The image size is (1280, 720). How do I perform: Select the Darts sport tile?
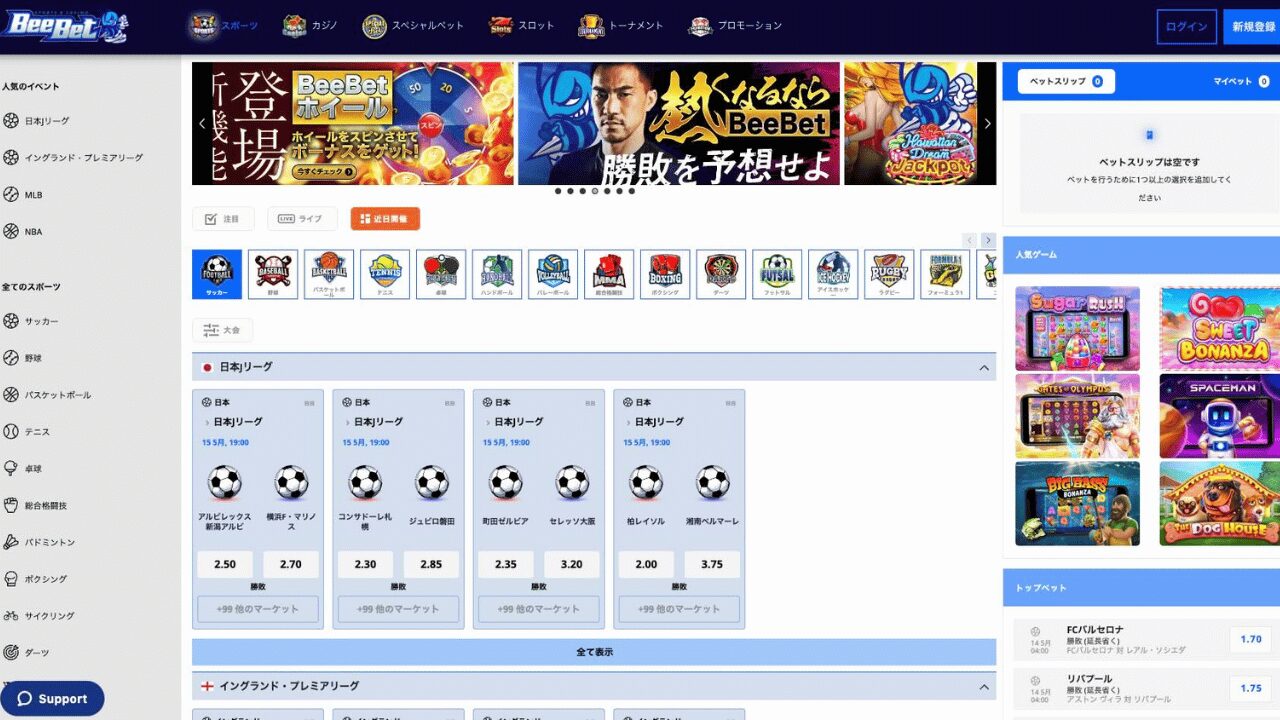(721, 275)
